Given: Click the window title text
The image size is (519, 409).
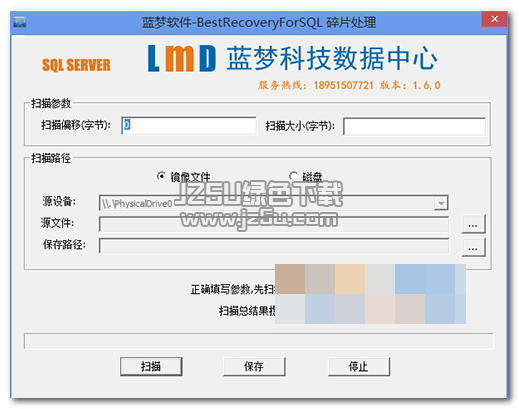Looking at the screenshot, I should click(x=259, y=23).
